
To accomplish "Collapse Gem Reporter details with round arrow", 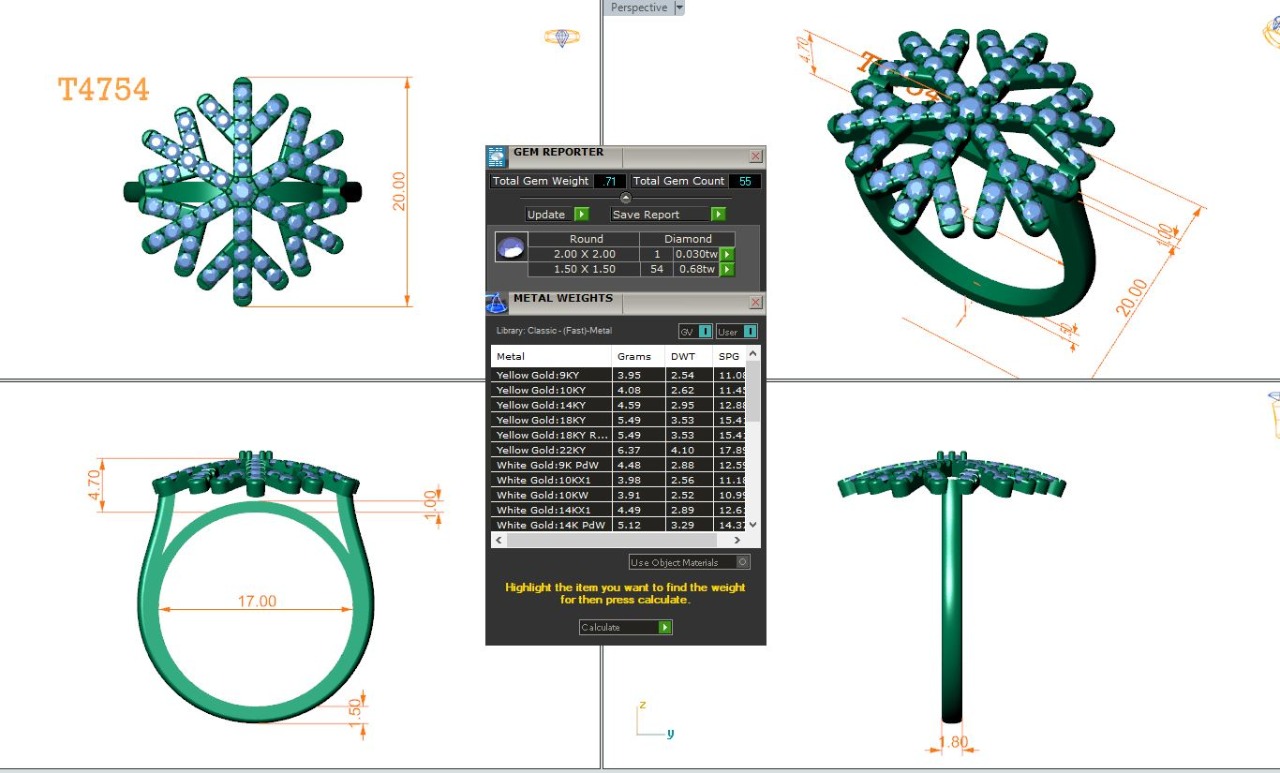I will (625, 198).
